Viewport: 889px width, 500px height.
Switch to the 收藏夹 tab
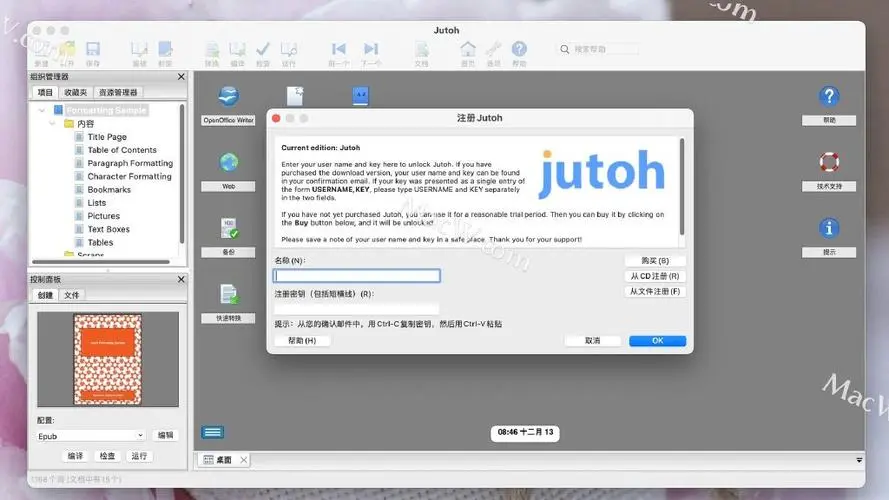(75, 92)
